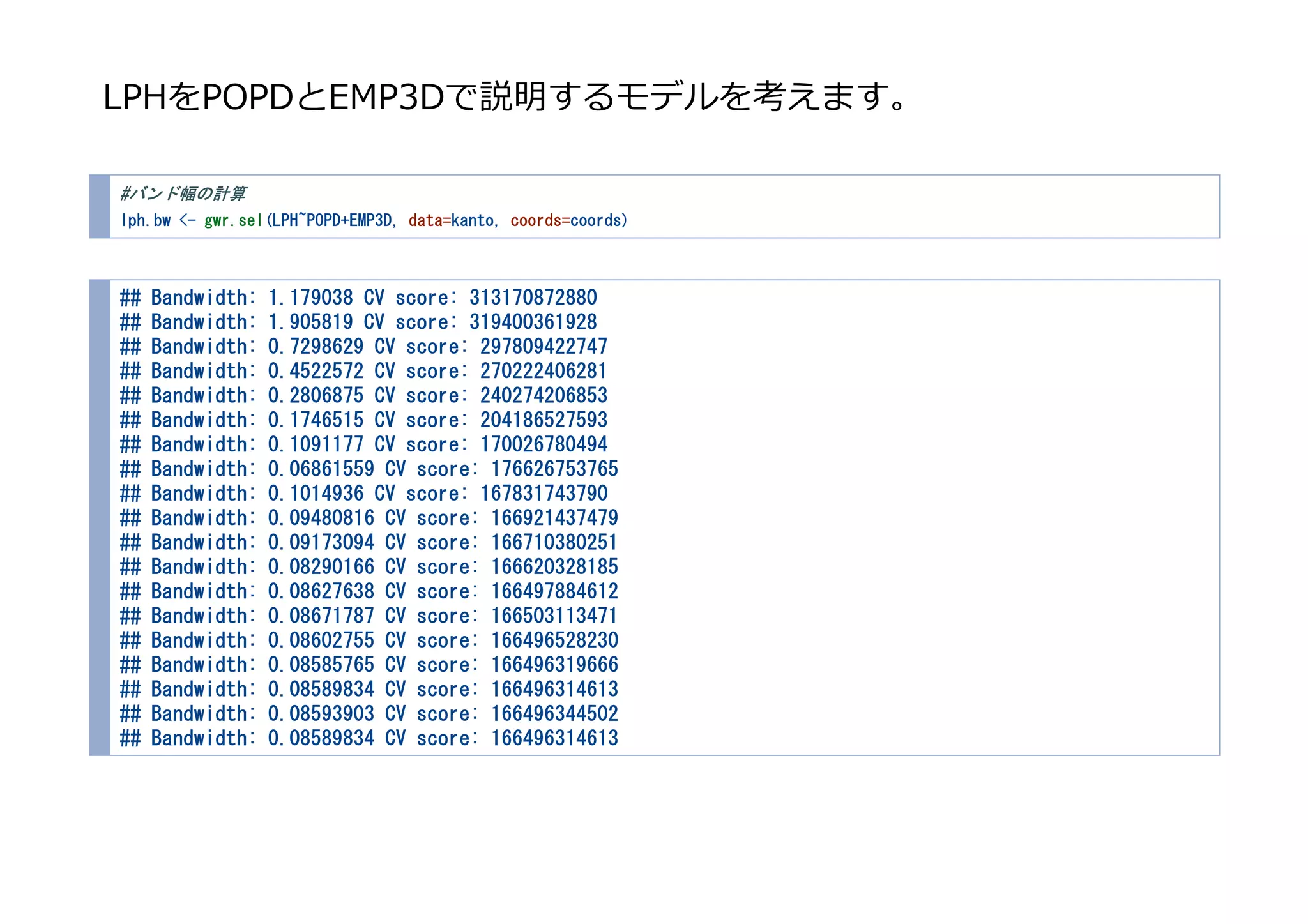Select output line with Bandwidth 0.1091177

pos(363,444)
